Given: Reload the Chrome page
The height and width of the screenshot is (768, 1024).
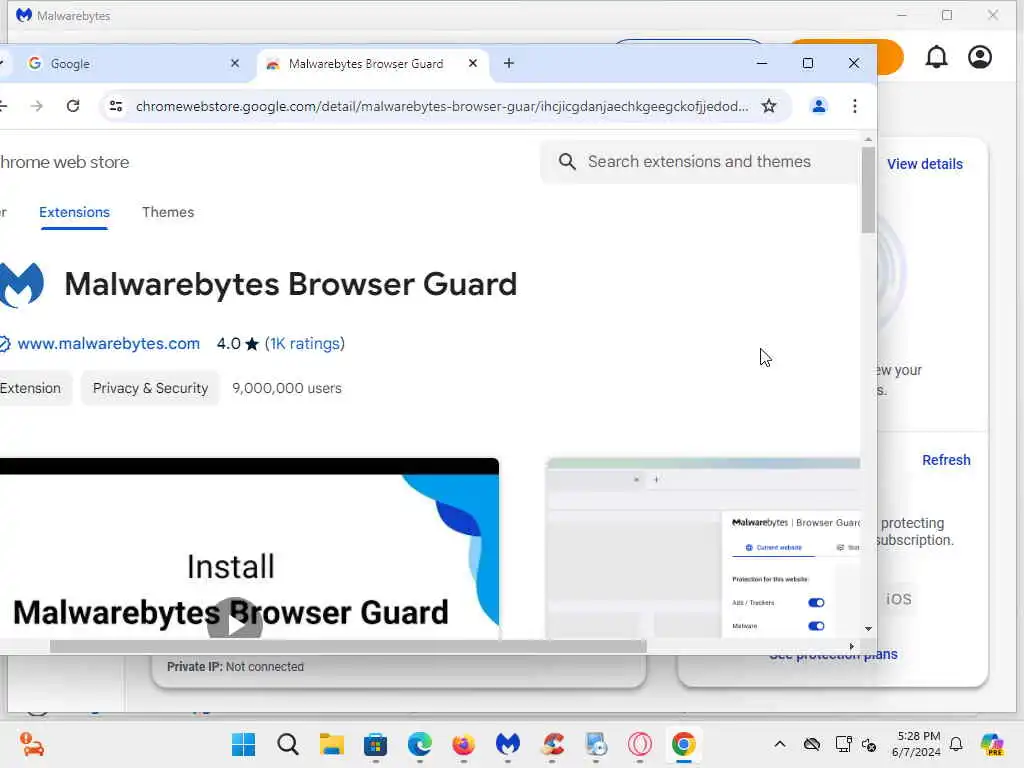Looking at the screenshot, I should (73, 106).
